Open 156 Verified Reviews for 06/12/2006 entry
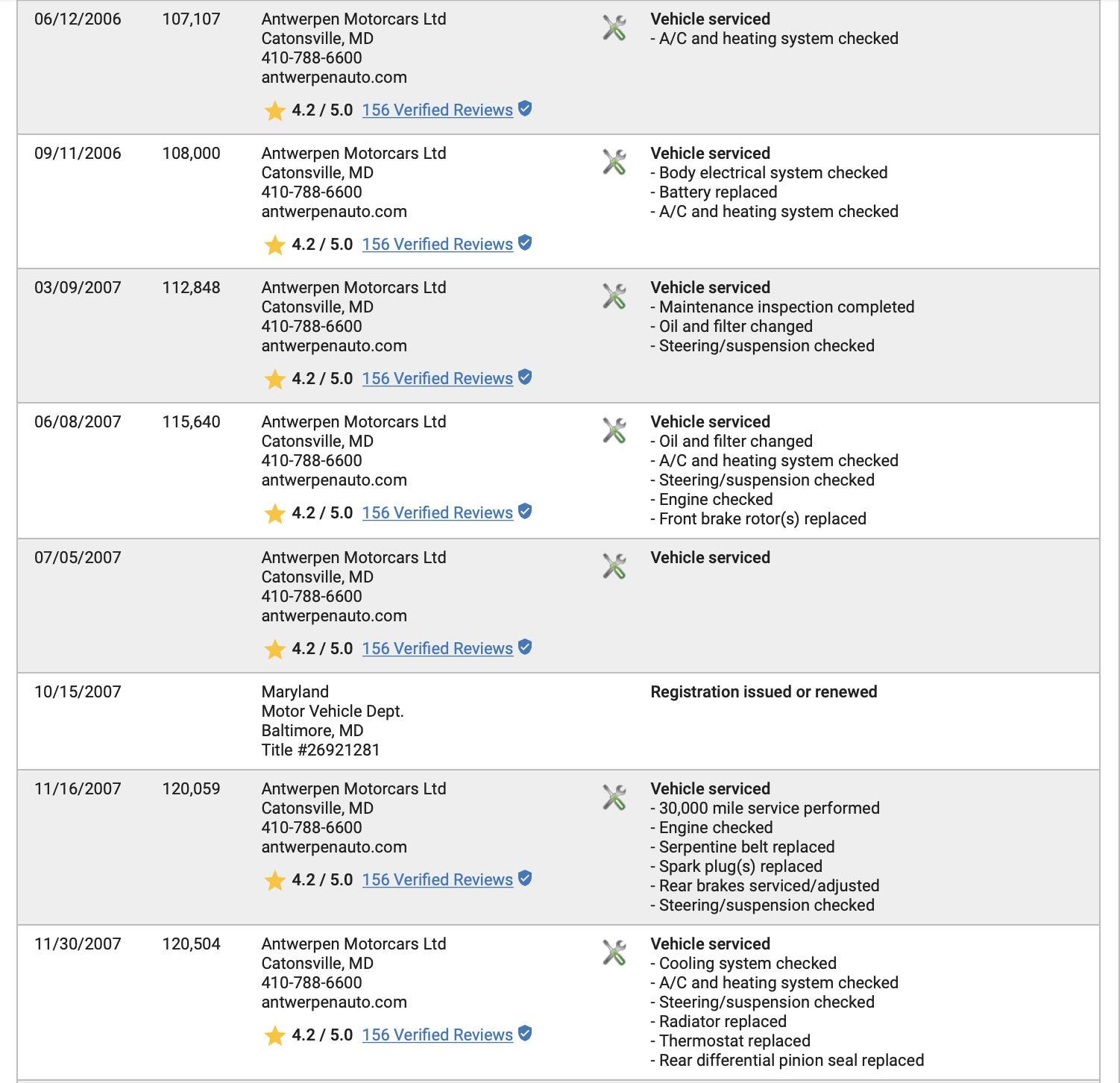The width and height of the screenshot is (1120, 1083). coord(438,110)
